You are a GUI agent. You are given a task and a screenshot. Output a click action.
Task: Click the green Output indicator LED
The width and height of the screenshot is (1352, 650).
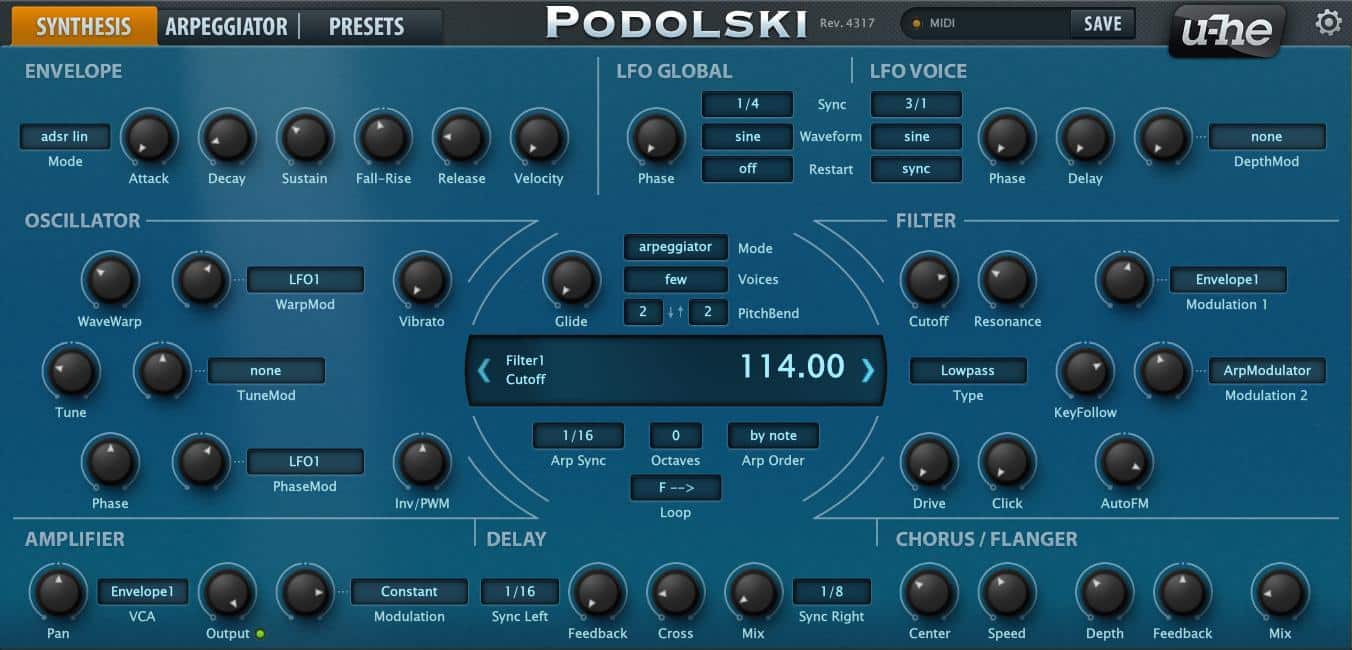pos(260,633)
